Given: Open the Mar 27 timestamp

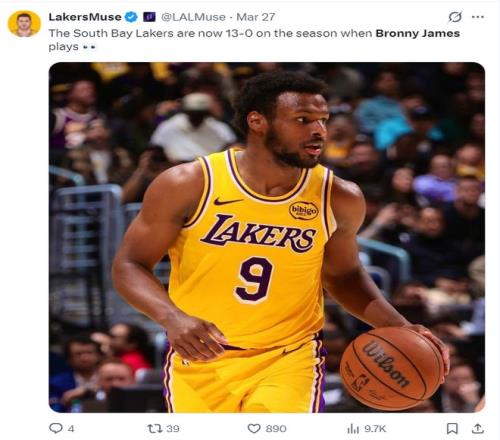Looking at the screenshot, I should pos(256,17).
